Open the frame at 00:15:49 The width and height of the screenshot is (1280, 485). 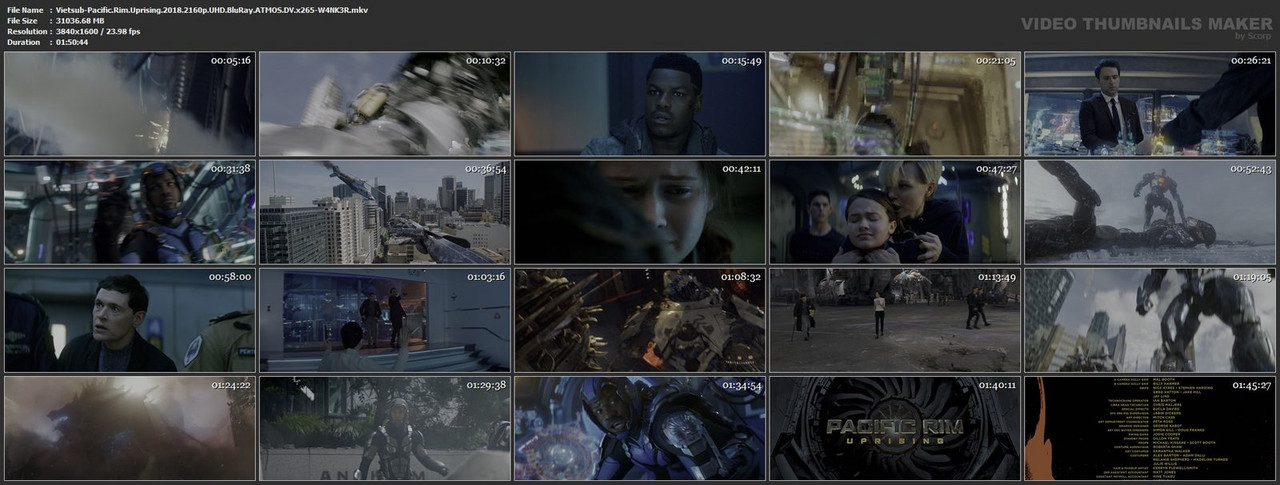[x=640, y=104]
